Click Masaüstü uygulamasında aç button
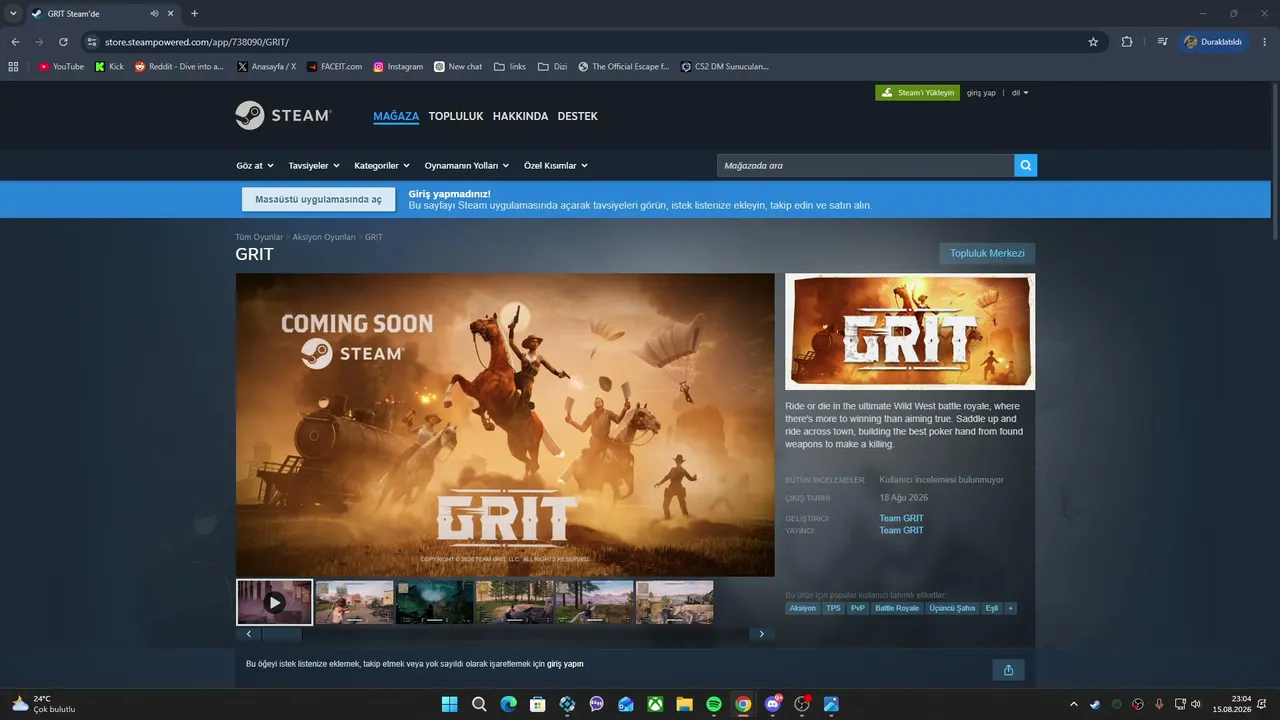Viewport: 1280px width, 720px height. click(x=318, y=199)
